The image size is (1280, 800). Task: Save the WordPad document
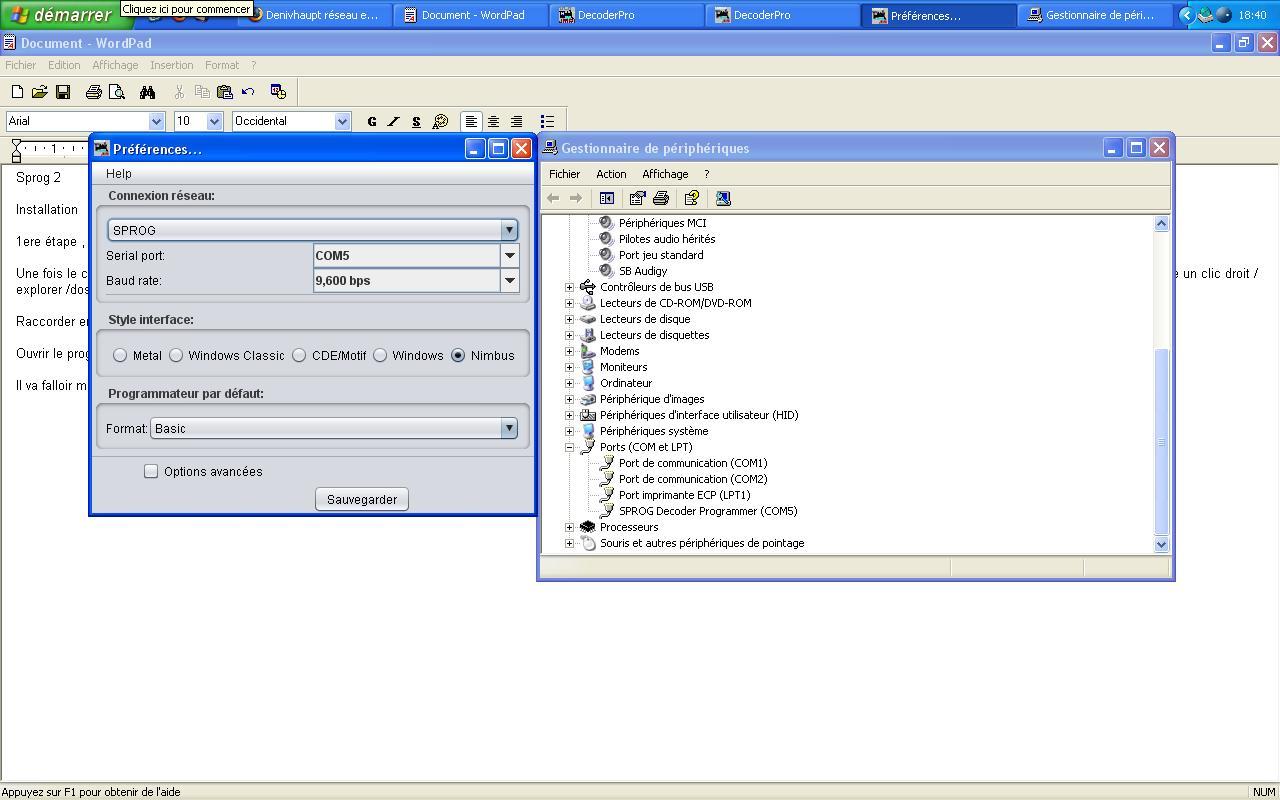pyautogui.click(x=62, y=92)
